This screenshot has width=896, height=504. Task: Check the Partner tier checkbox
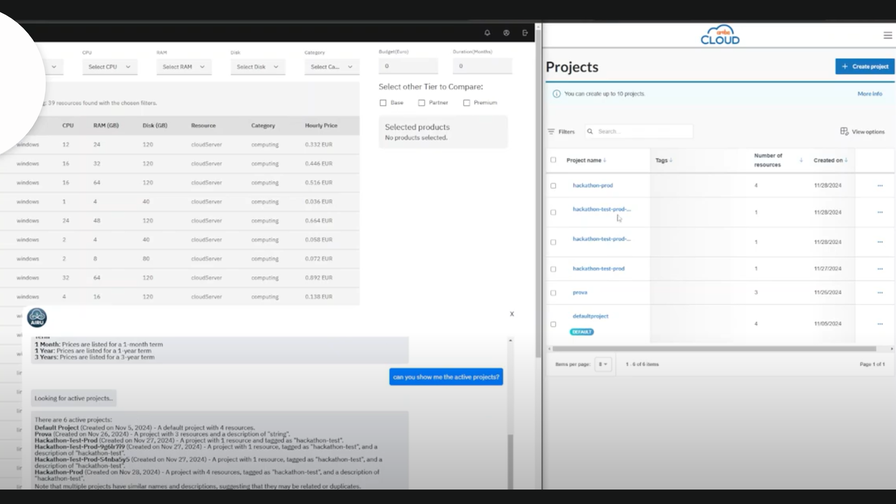tap(422, 103)
